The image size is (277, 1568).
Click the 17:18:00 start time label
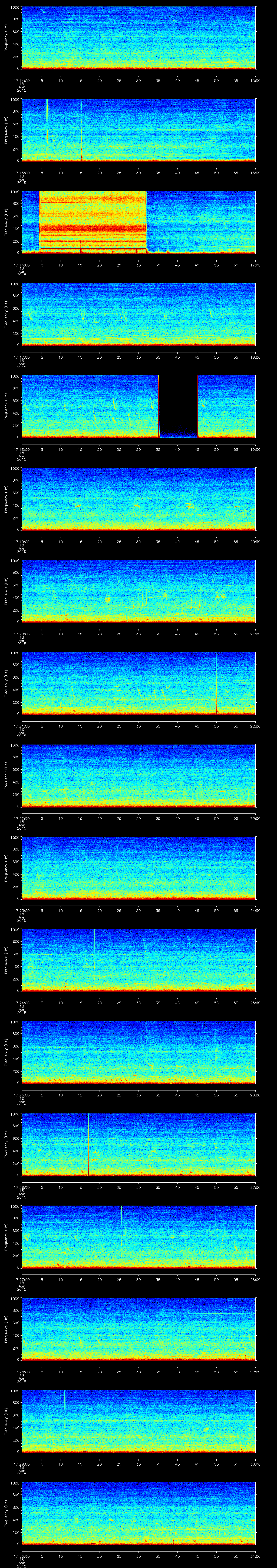point(21,449)
